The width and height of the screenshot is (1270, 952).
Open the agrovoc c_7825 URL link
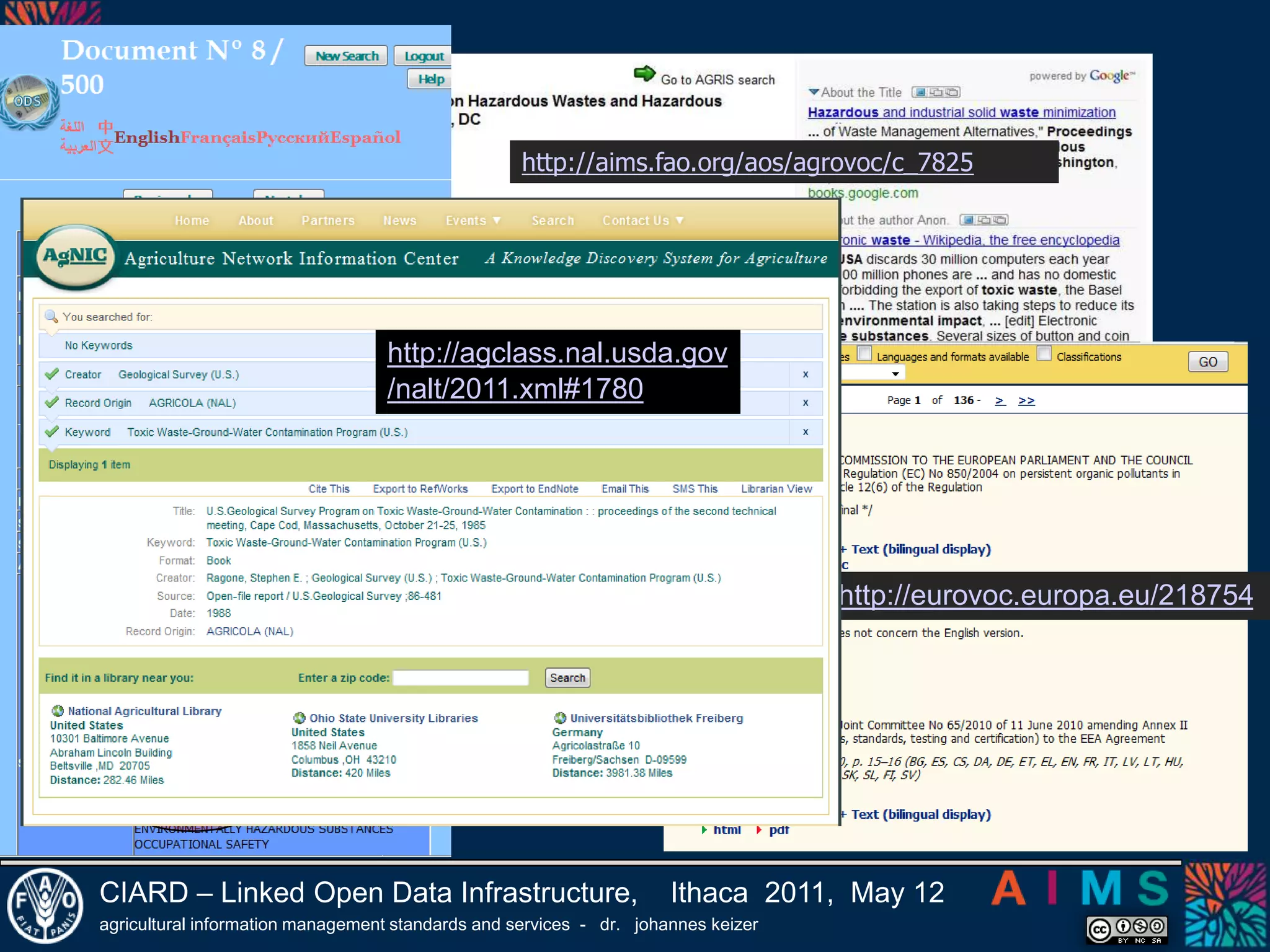(747, 162)
